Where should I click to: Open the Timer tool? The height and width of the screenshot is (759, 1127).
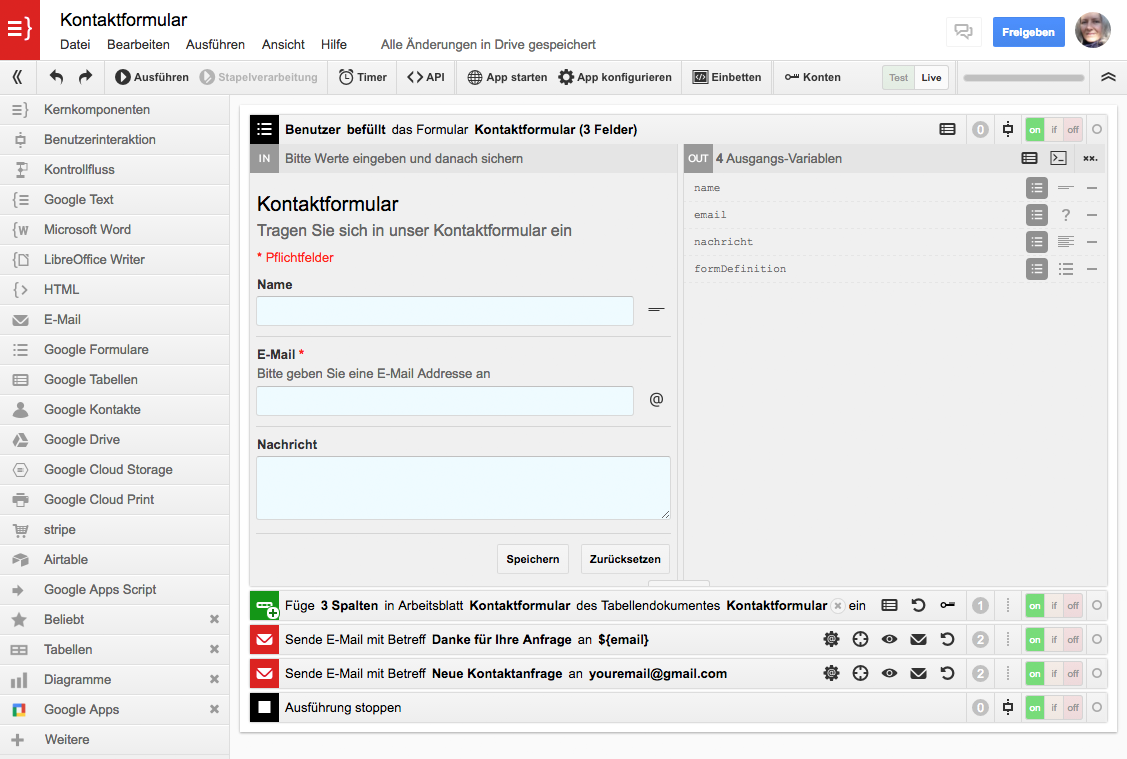(x=362, y=77)
